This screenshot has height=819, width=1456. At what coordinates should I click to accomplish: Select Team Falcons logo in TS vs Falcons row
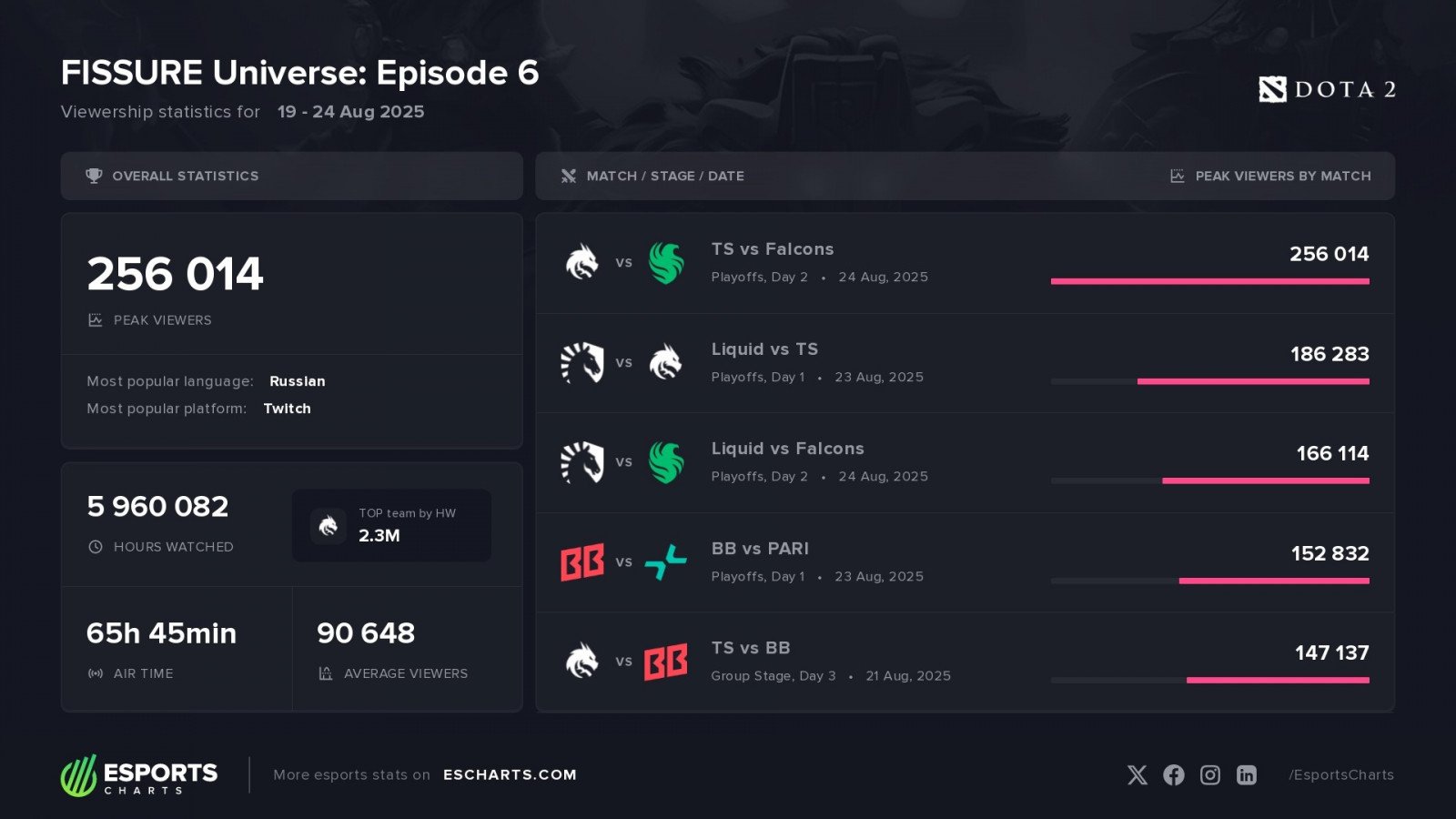click(666, 263)
